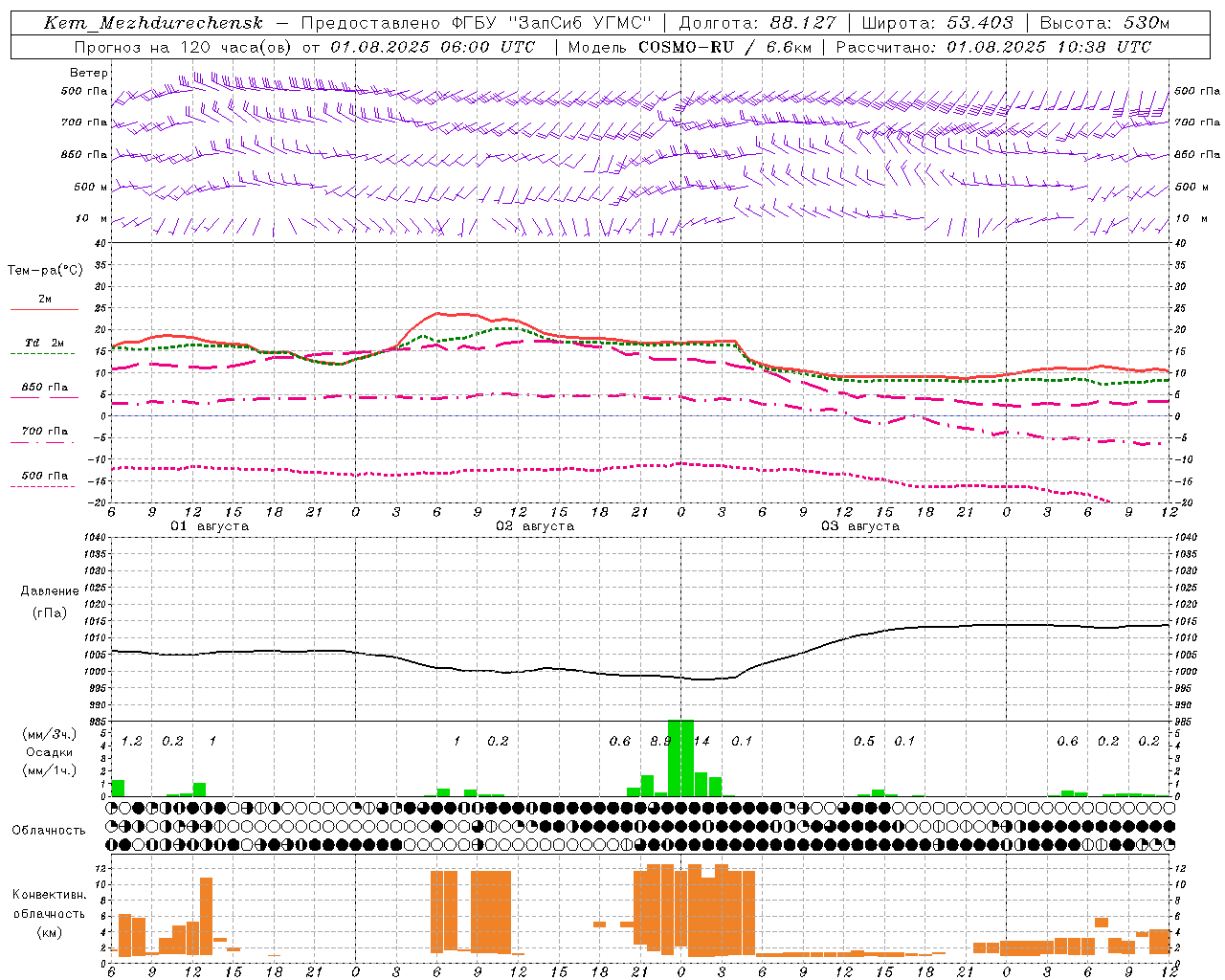Screen dimensions: 1225x980
Task: Click the 'Долгота: 88.127' longitude value
Action: pyautogui.click(x=758, y=23)
